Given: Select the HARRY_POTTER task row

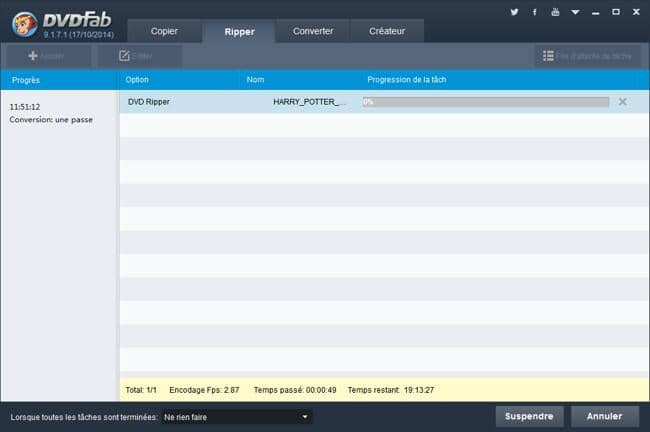Looking at the screenshot, I should pyautogui.click(x=310, y=102).
